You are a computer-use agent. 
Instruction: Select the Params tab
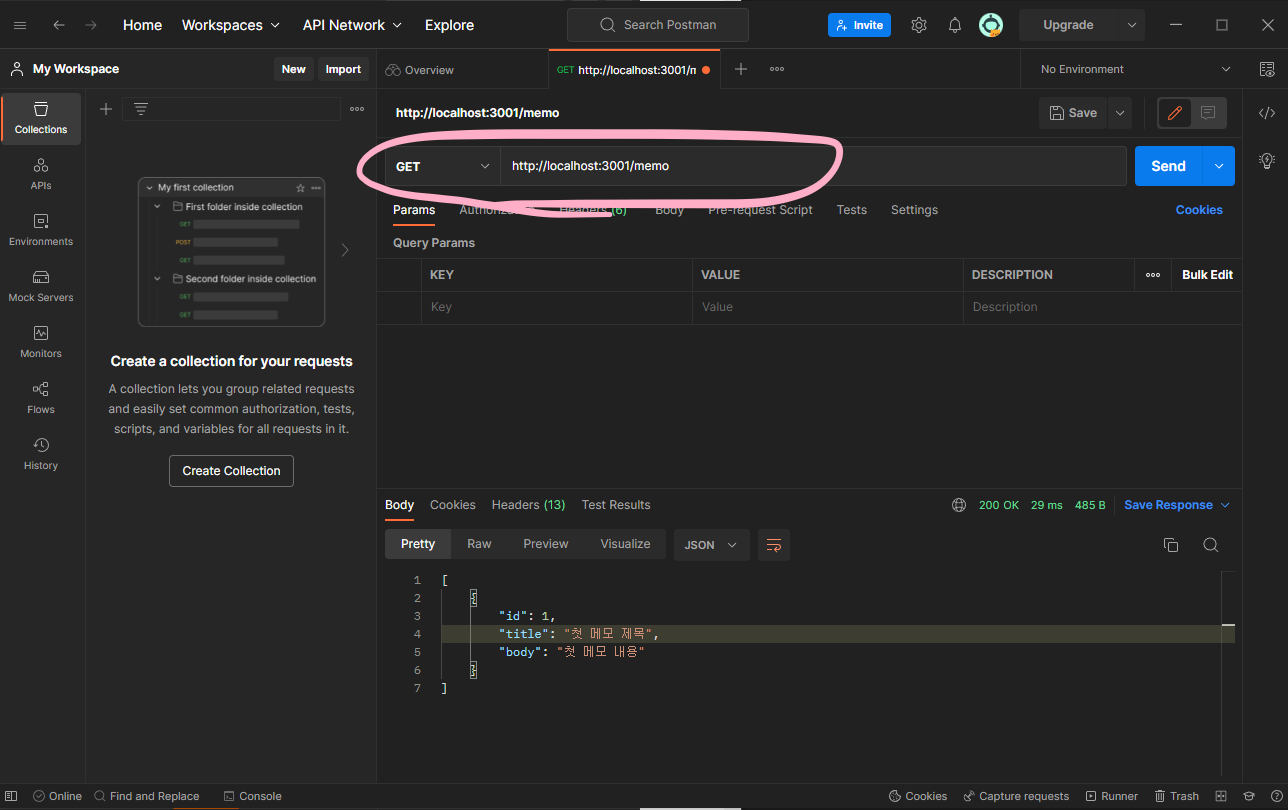coord(414,210)
